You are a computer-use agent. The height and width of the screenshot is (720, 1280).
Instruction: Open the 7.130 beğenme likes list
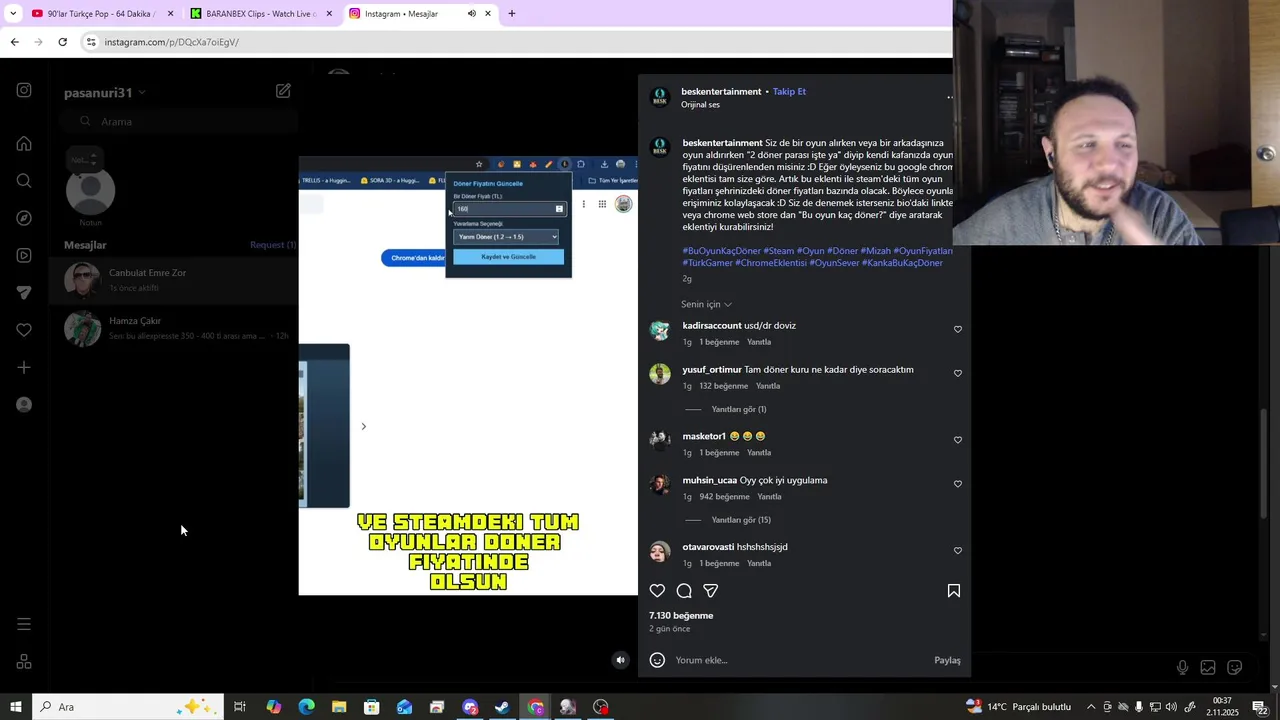[x=681, y=616]
